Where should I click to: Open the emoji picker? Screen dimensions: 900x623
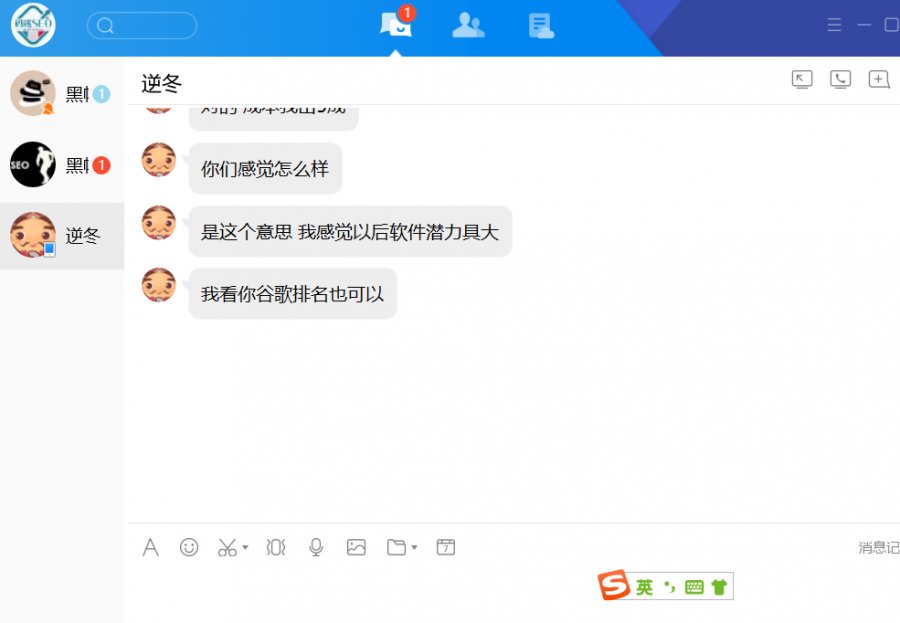tap(189, 547)
